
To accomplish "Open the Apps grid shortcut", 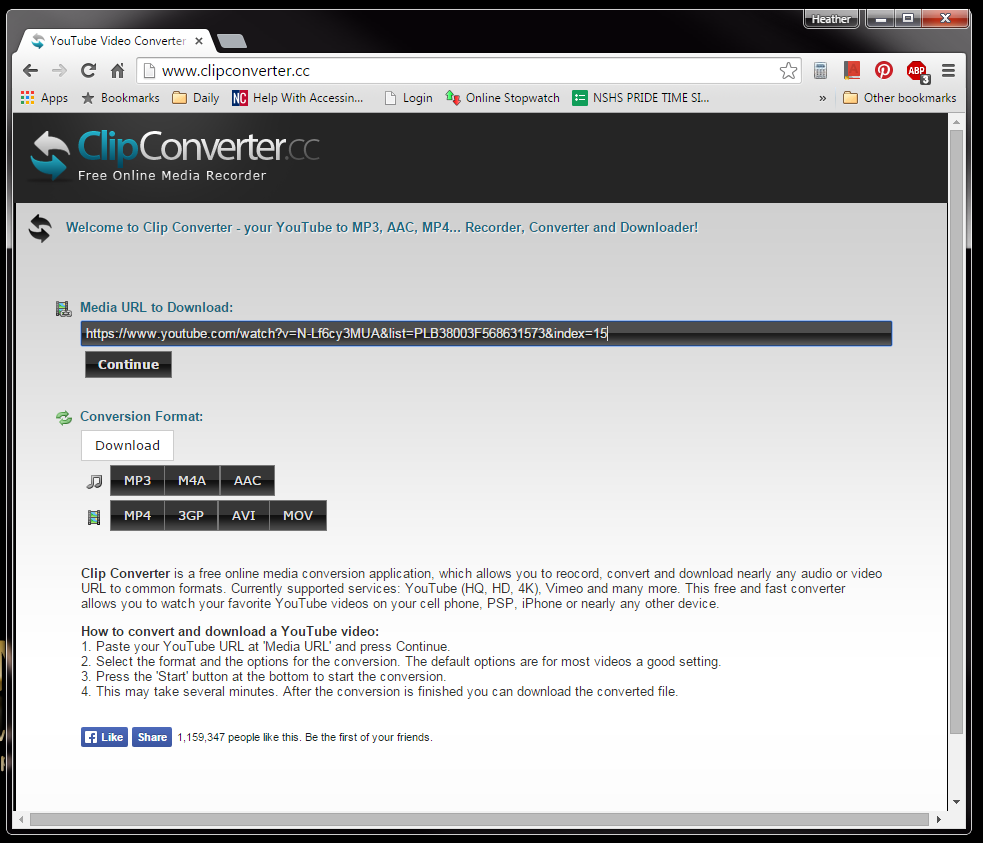I will 44,98.
